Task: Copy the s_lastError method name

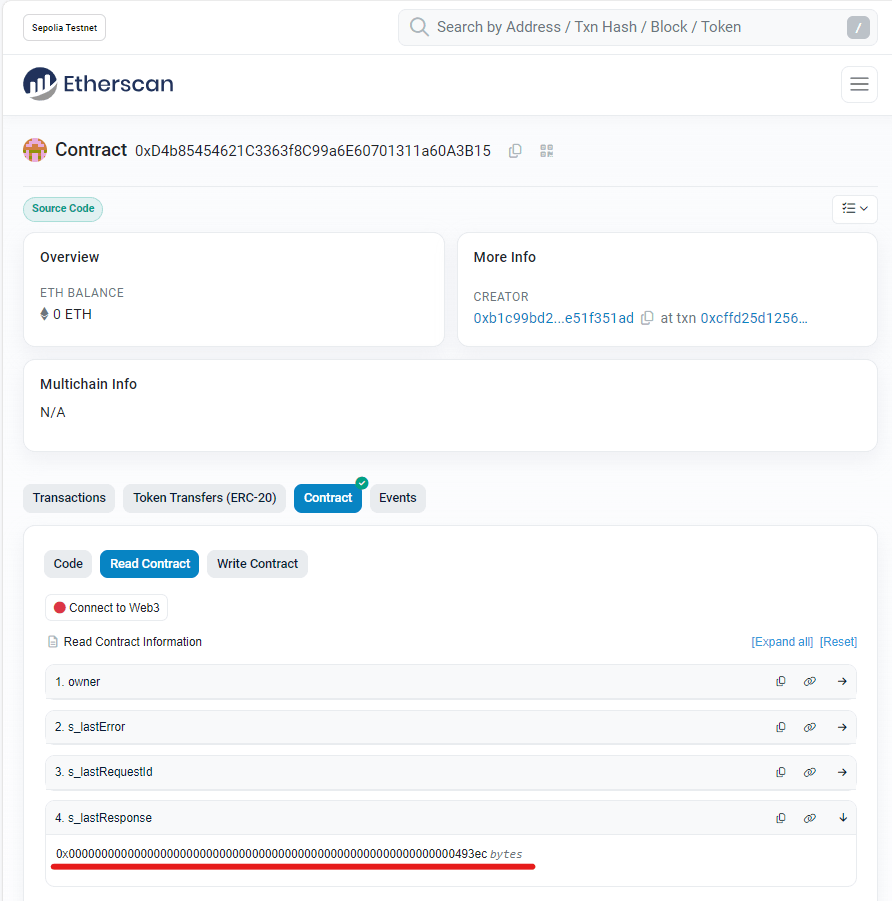Action: [x=780, y=727]
